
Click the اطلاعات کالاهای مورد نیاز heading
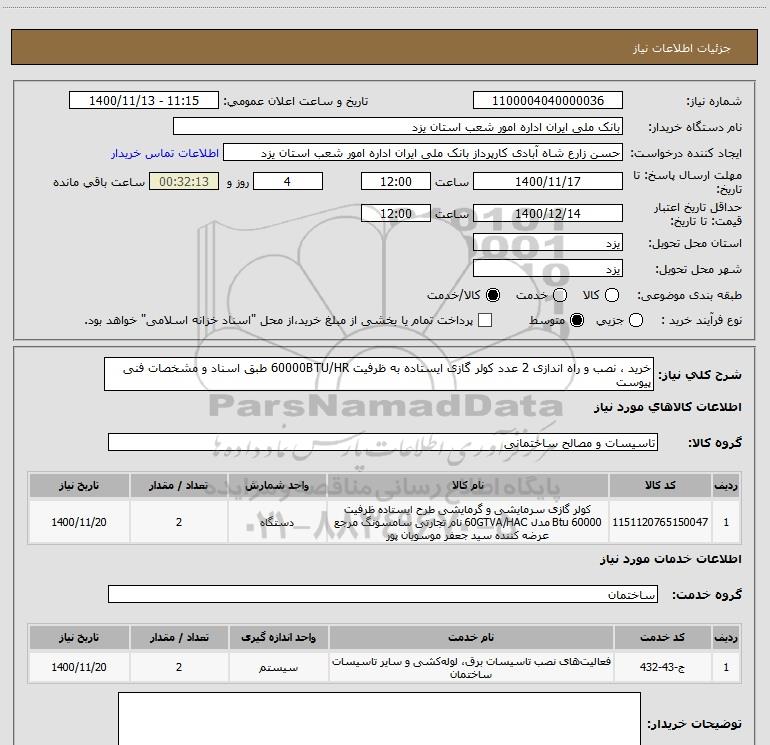tap(668, 407)
